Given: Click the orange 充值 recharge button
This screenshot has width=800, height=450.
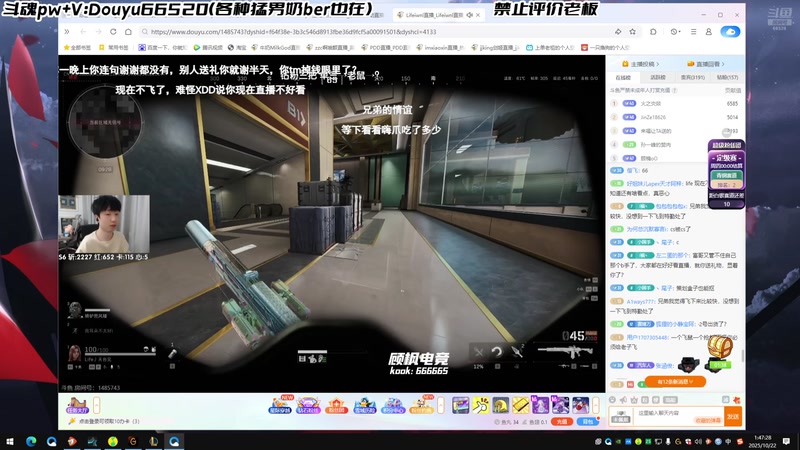Looking at the screenshot, I should pos(562,422).
